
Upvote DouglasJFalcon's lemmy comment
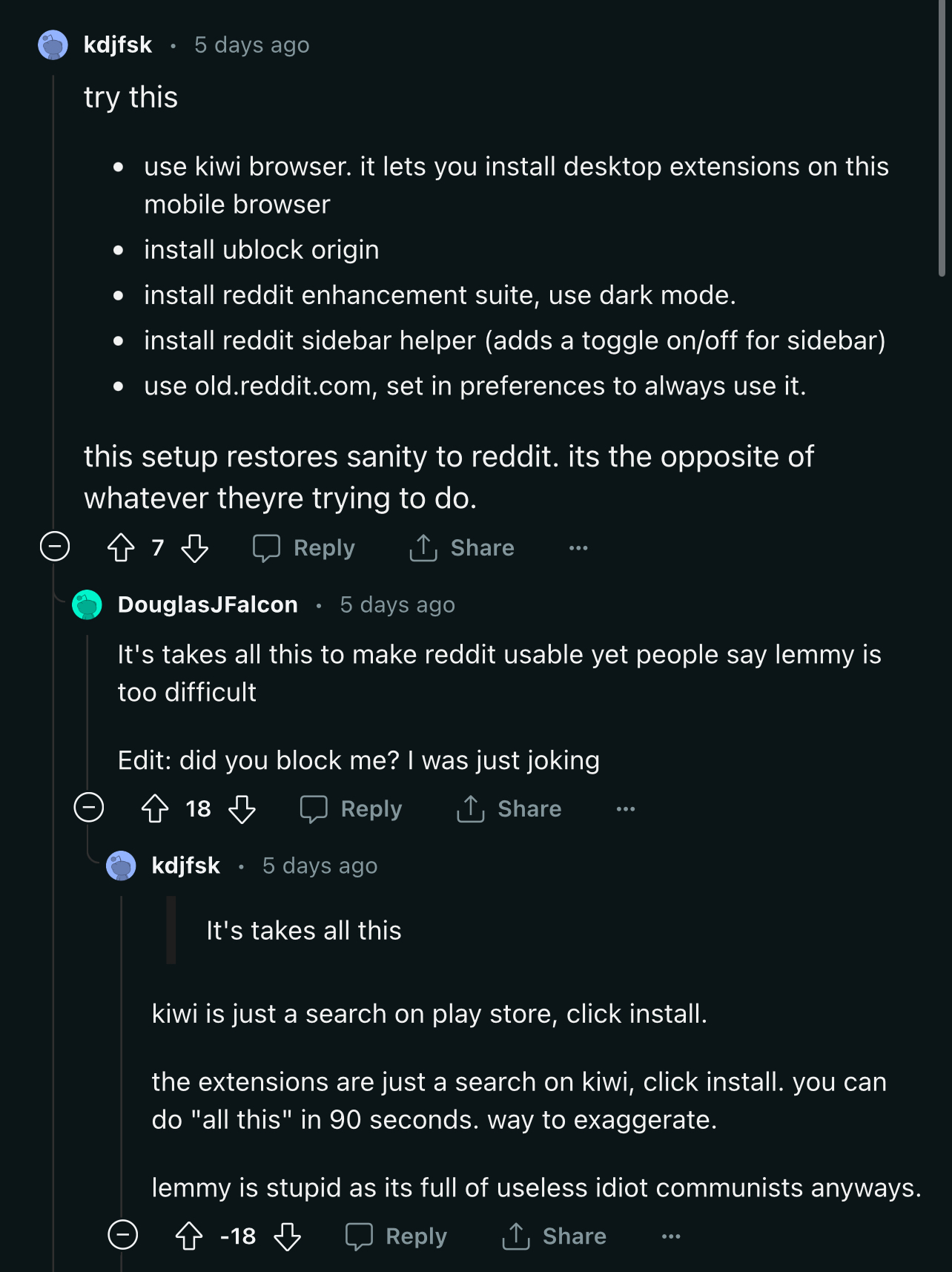[x=155, y=808]
